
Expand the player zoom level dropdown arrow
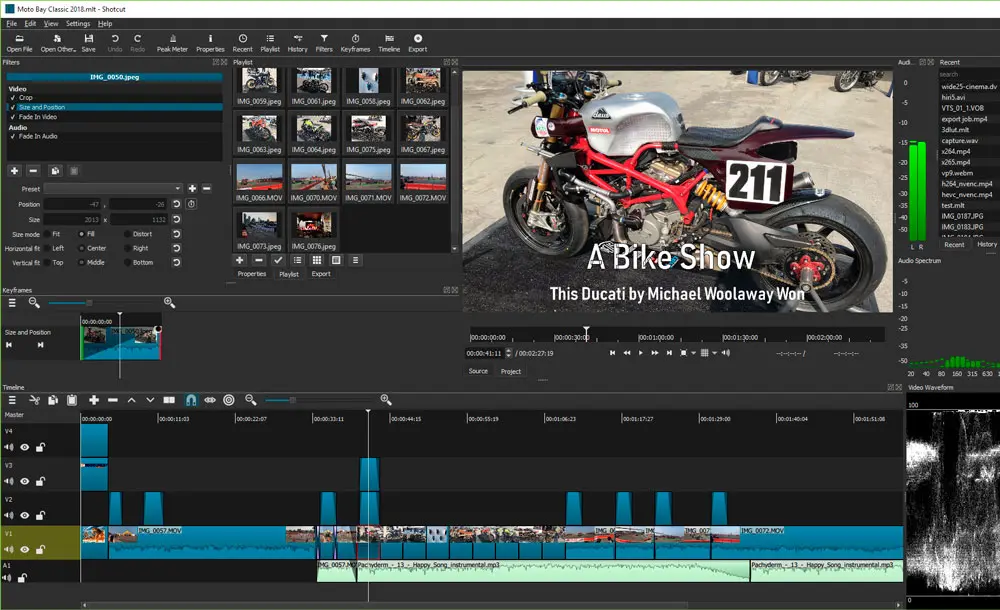point(692,353)
